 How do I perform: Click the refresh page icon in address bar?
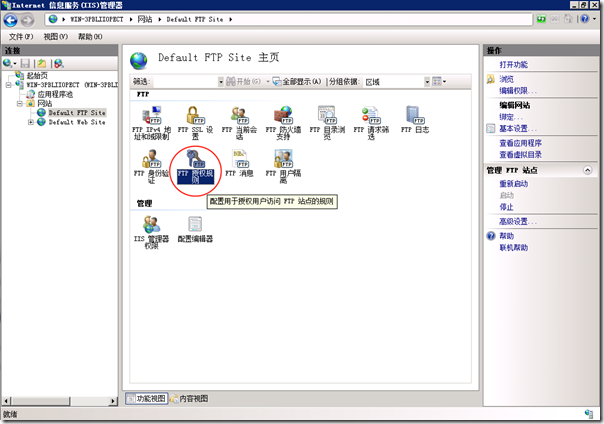point(542,19)
